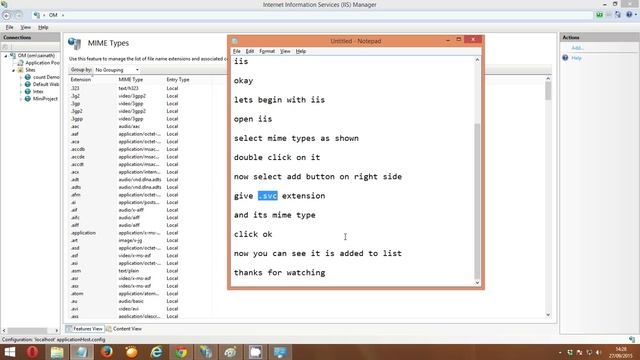Image resolution: width=640 pixels, height=360 pixels.
Task: Open Internet Explorer from the taskbar
Action: coord(156,352)
